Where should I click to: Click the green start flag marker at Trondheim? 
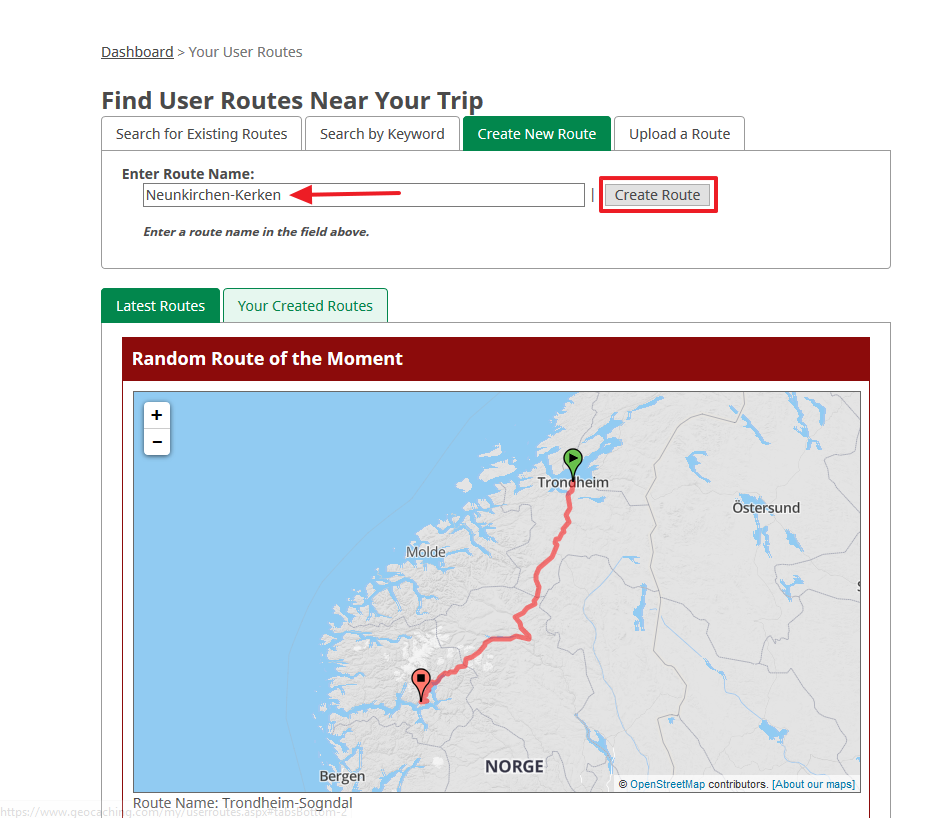[x=572, y=463]
